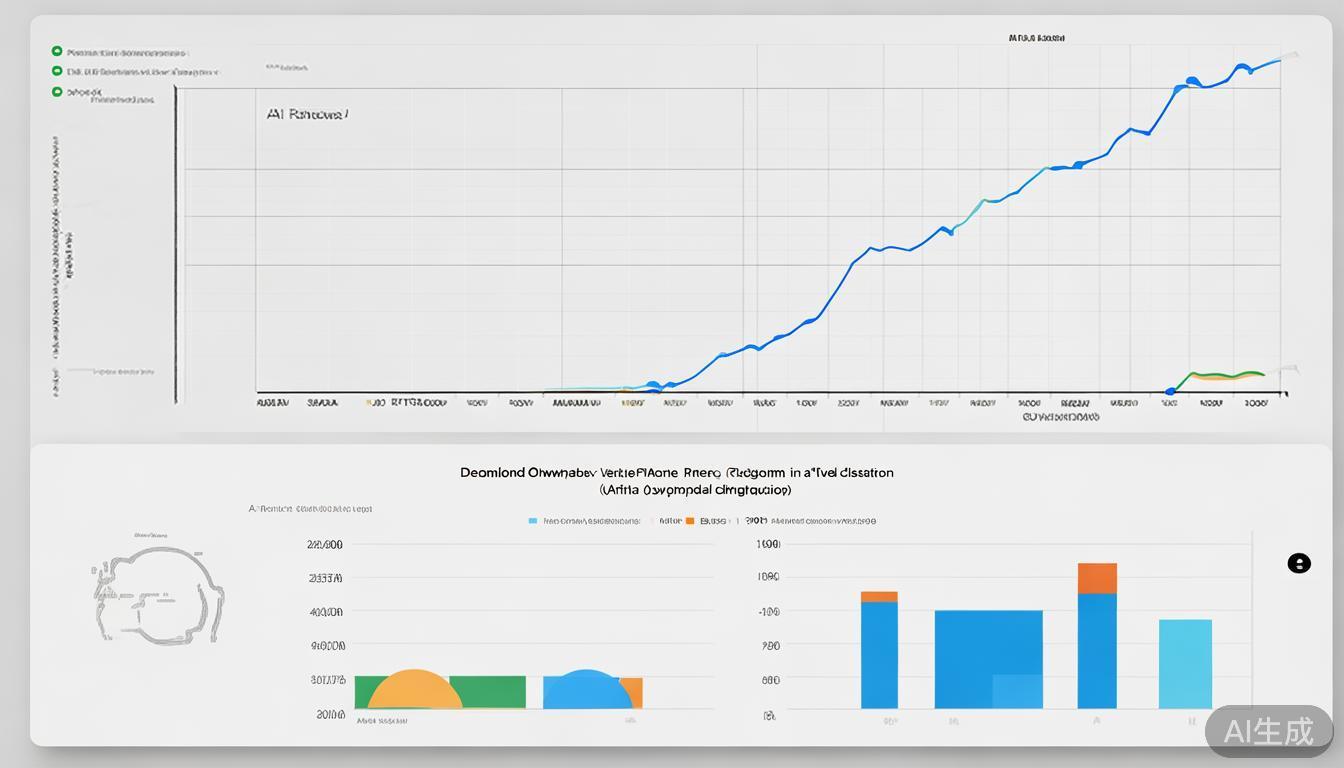Image resolution: width=1344 pixels, height=768 pixels.
Task: Select the light cyan bar on far right
Action: pos(1185,663)
